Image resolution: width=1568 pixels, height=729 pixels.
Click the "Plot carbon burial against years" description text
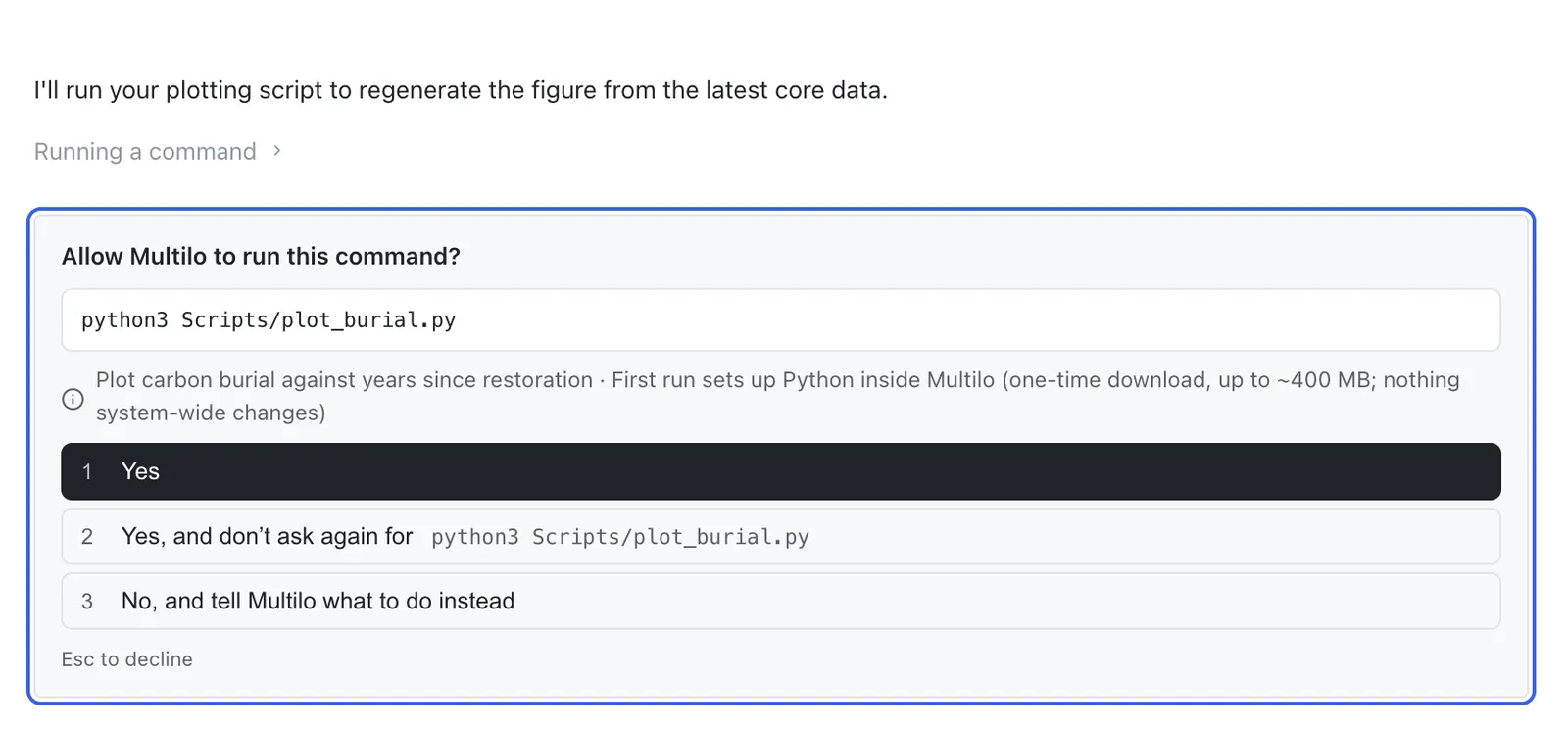tap(778, 396)
